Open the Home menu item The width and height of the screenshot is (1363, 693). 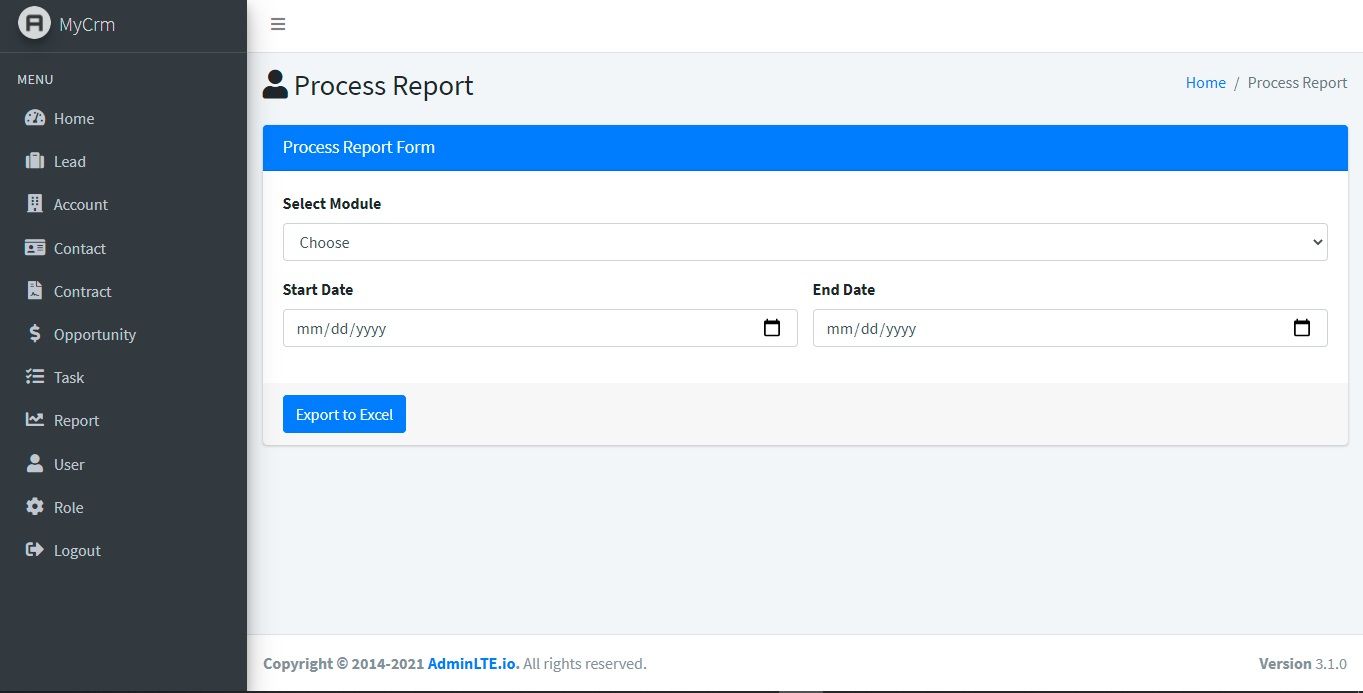(x=123, y=118)
